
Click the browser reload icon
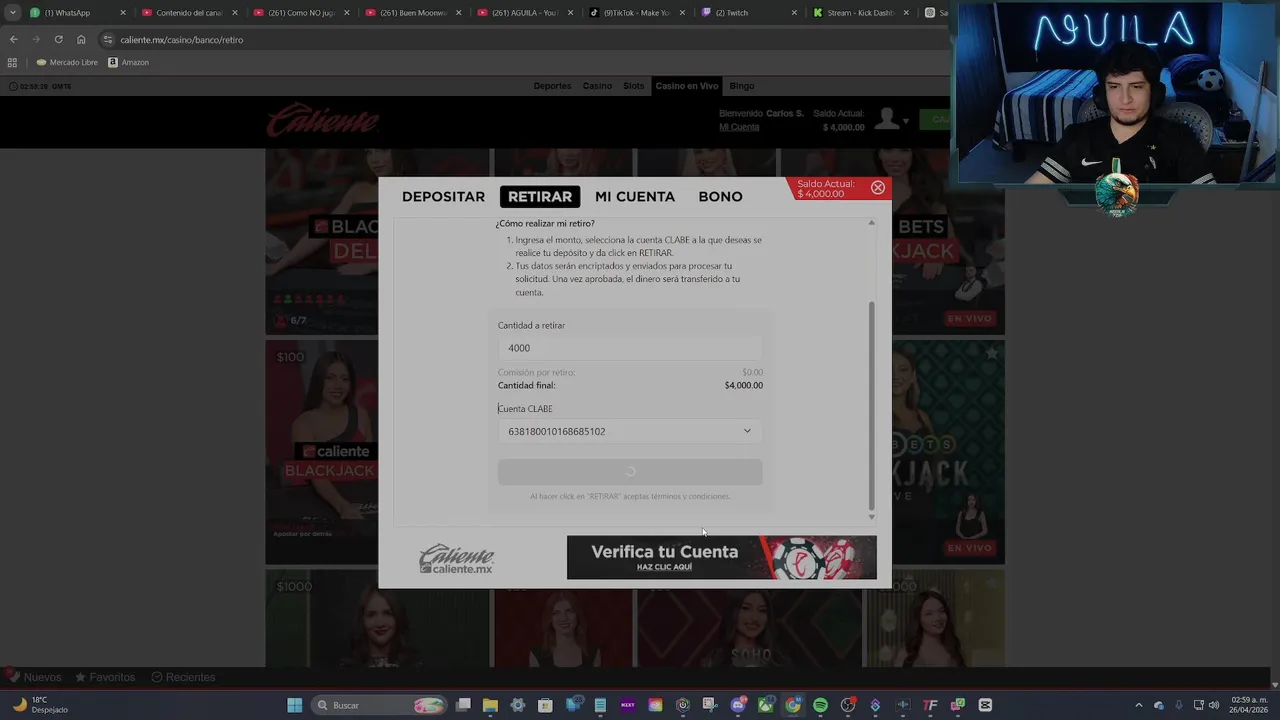pyautogui.click(x=58, y=40)
